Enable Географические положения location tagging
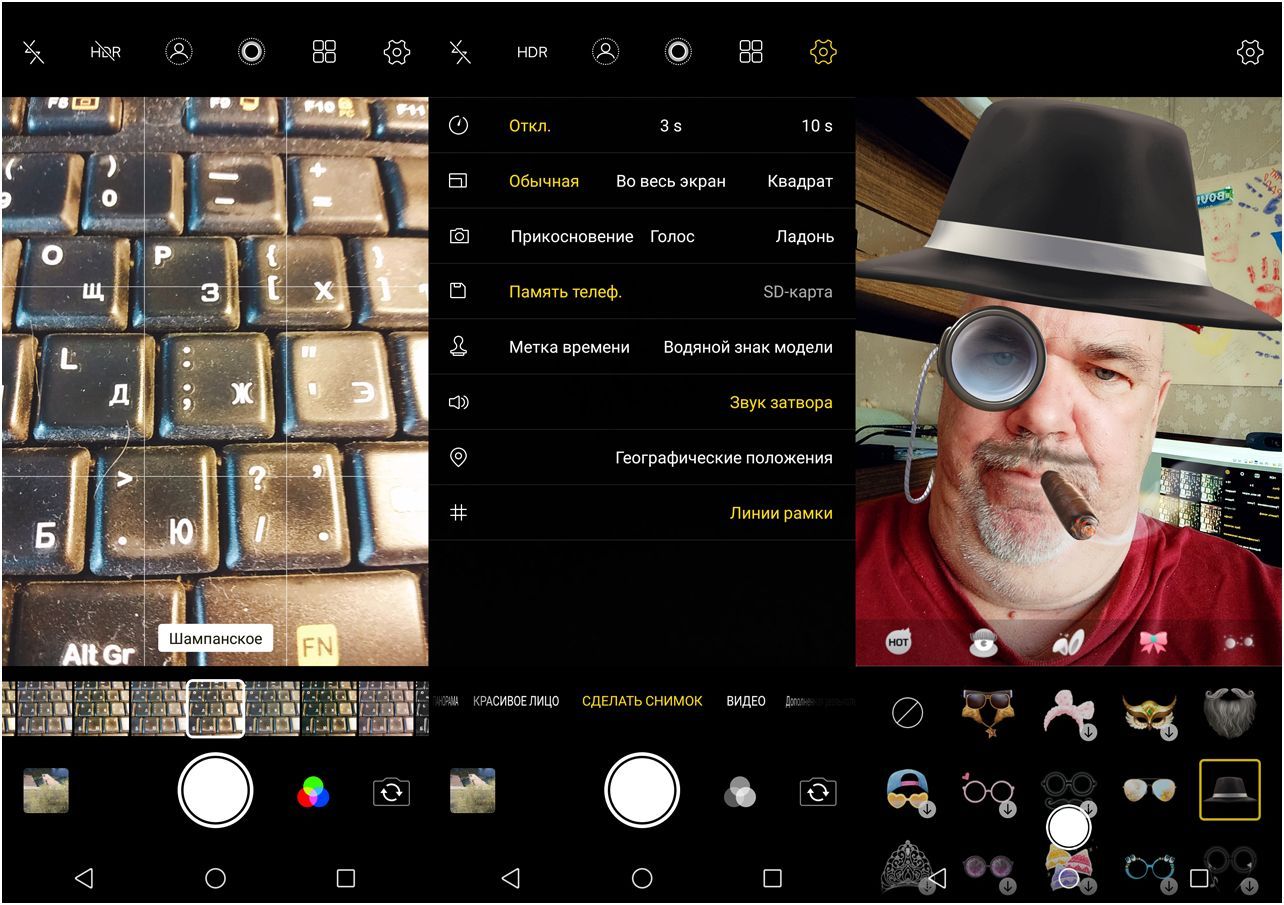The height and width of the screenshot is (905, 1284). [x=723, y=458]
